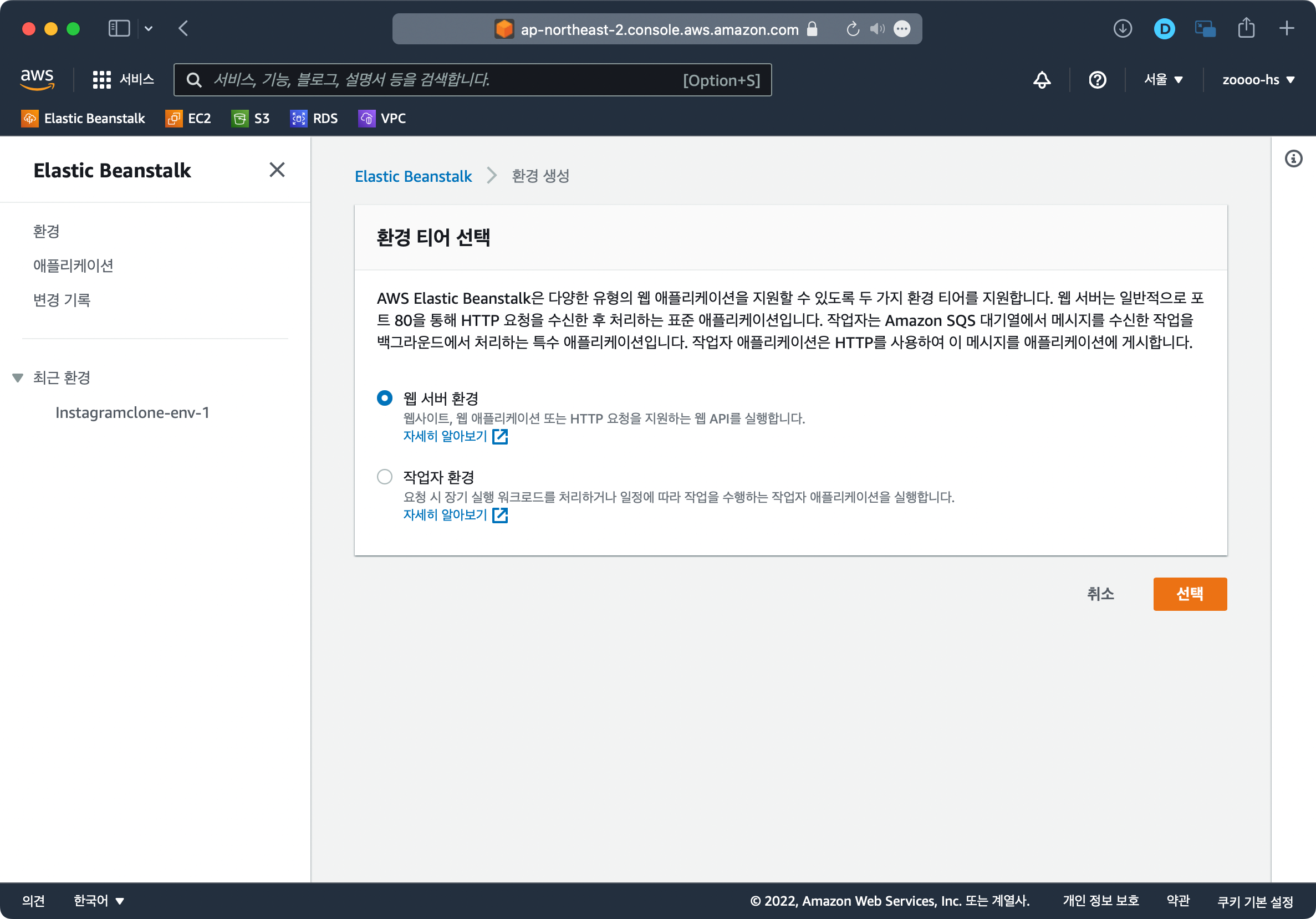Click Elastic Beanstalk breadcrumb link

[x=413, y=176]
